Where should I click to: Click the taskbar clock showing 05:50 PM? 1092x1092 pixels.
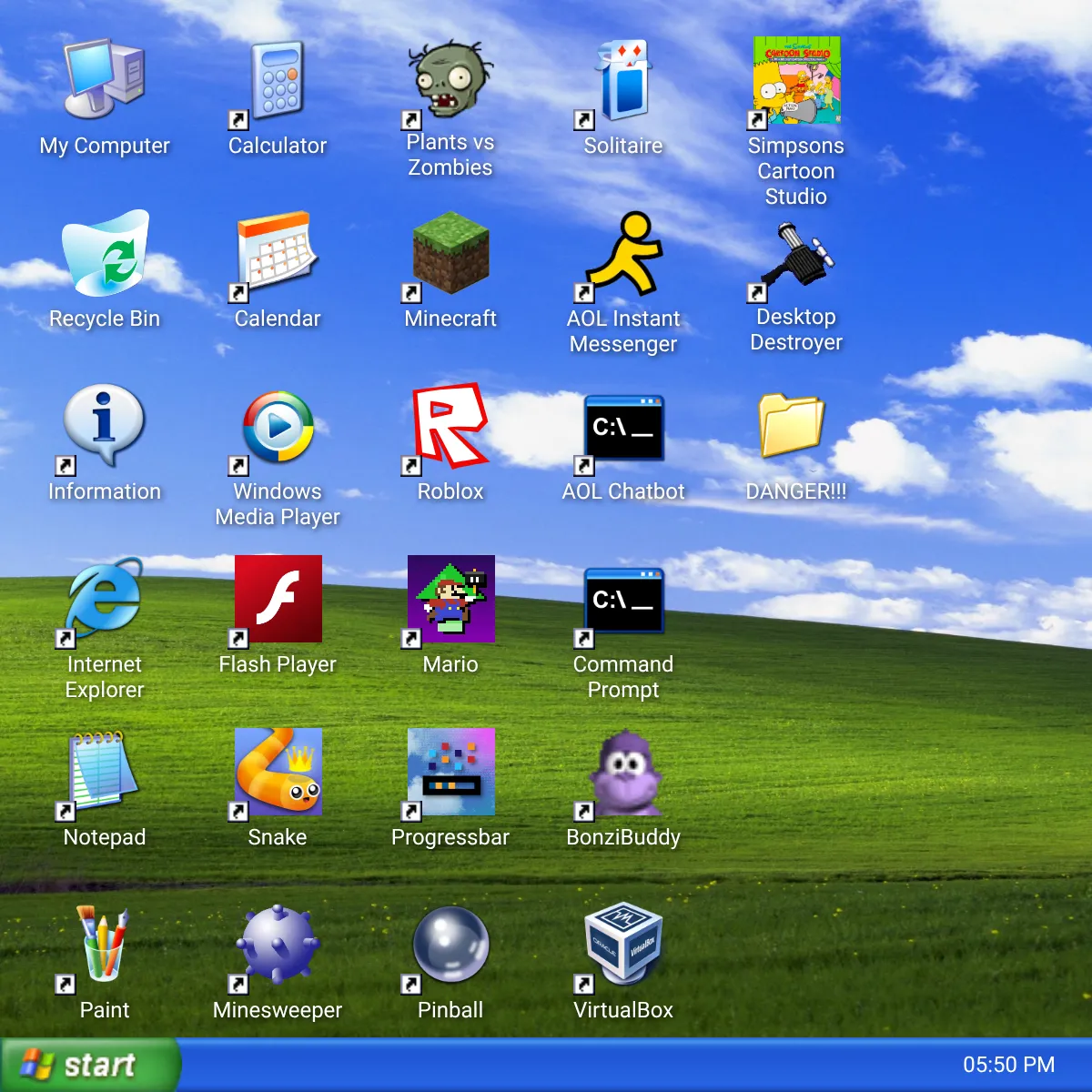1008,1065
